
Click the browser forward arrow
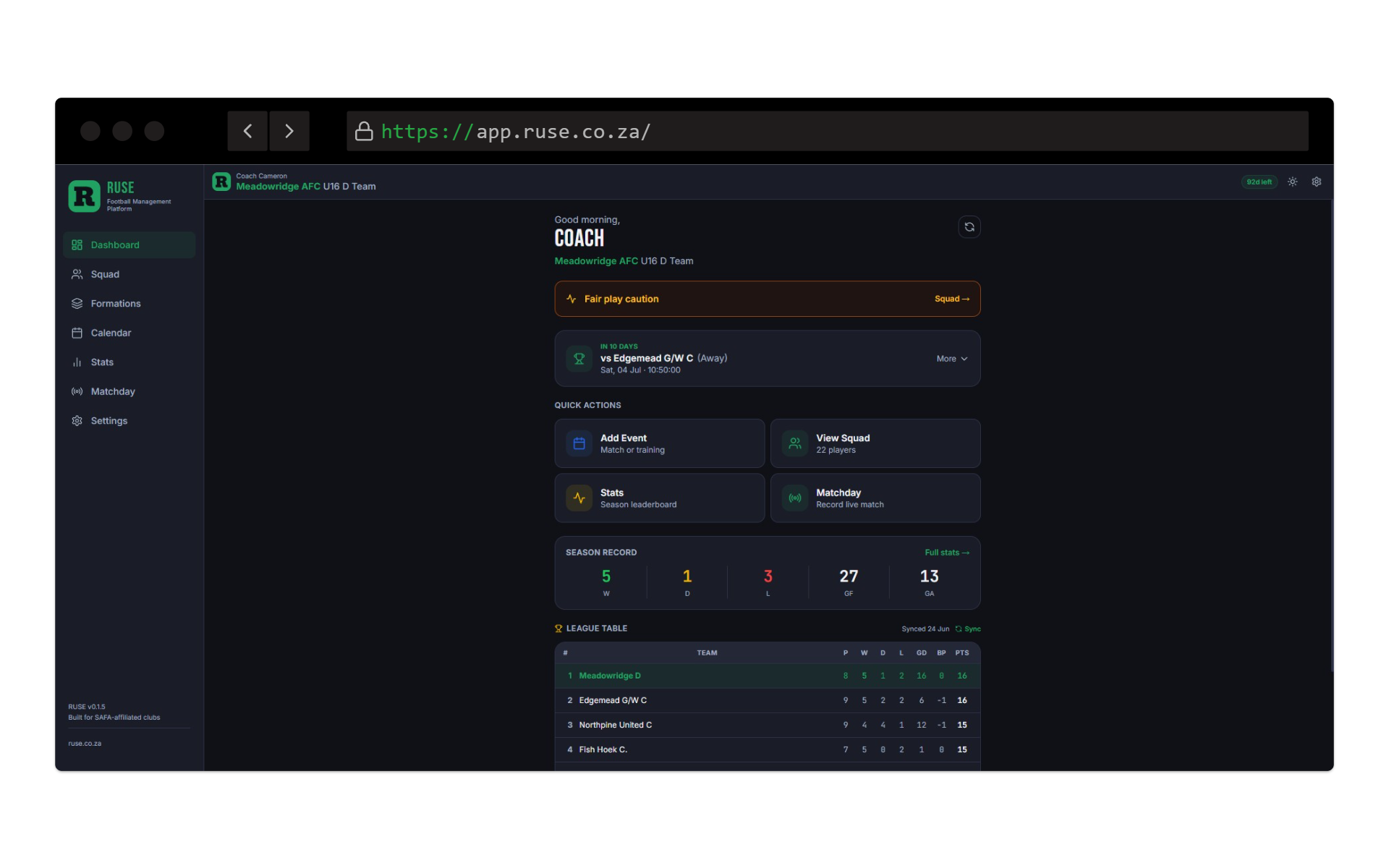click(289, 131)
